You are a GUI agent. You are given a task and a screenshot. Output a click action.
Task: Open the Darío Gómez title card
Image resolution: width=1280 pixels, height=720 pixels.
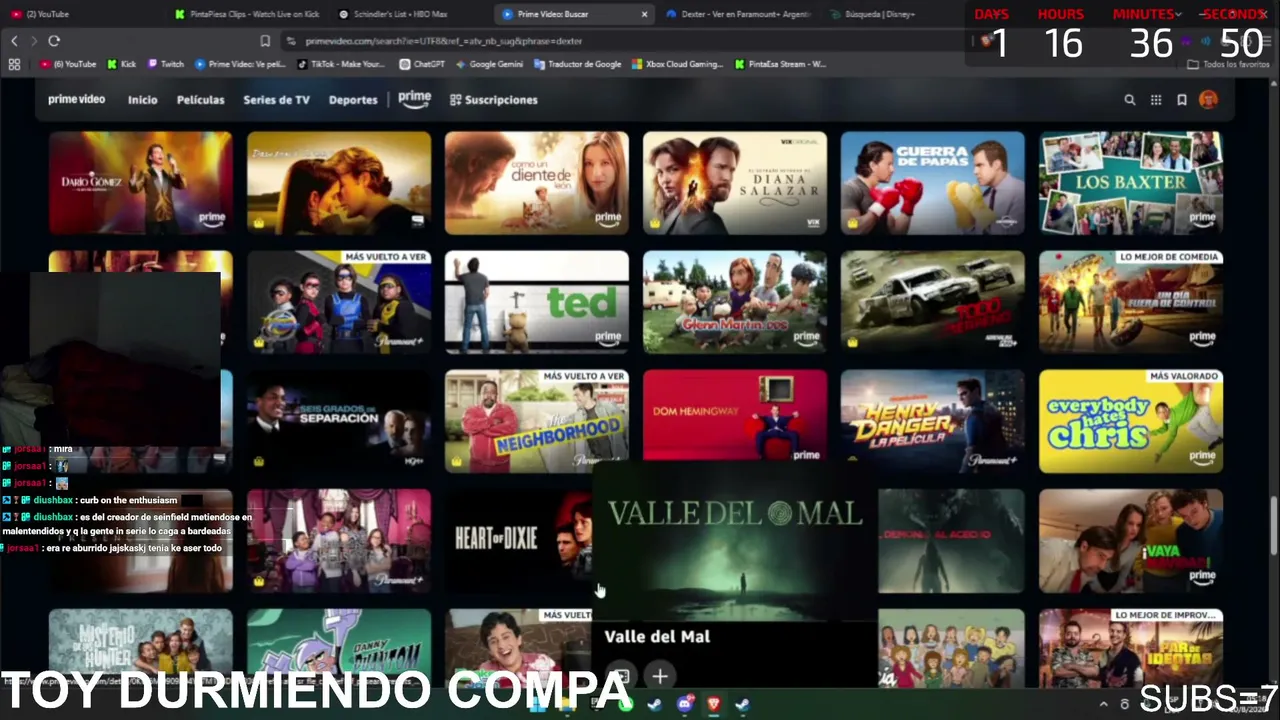pos(141,183)
